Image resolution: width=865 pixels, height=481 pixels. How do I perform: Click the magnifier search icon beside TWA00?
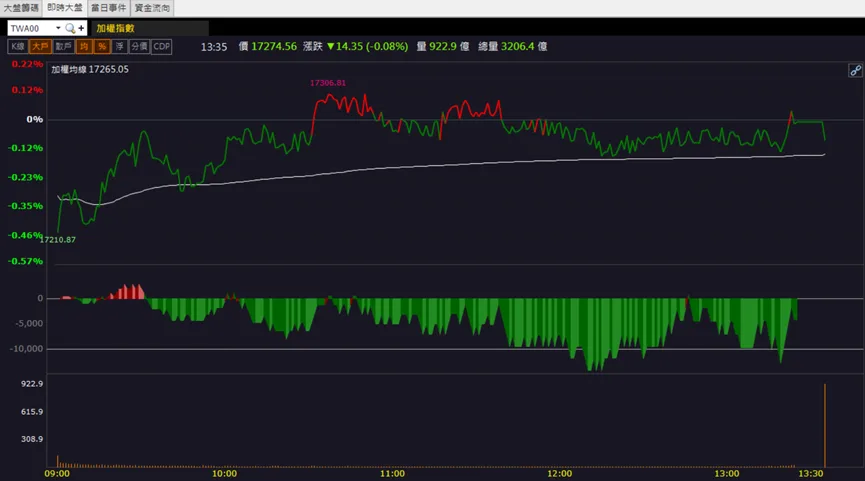point(70,28)
